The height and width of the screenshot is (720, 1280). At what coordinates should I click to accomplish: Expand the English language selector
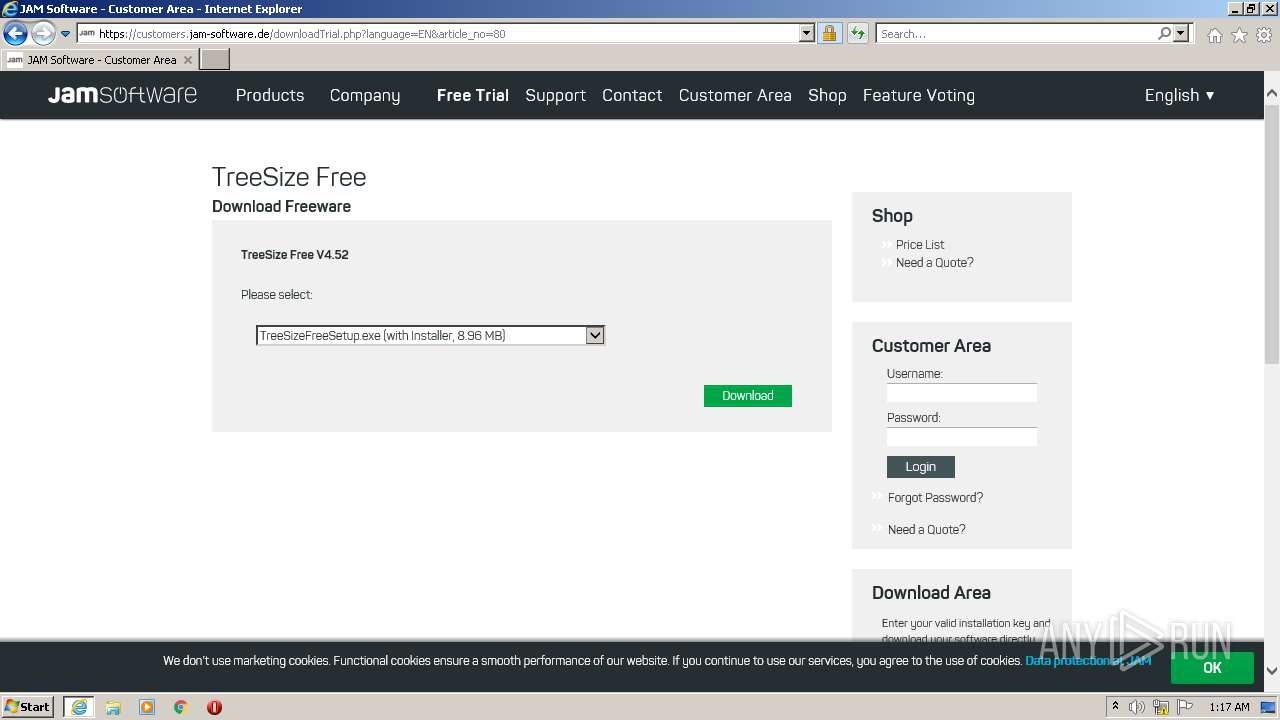[x=1180, y=95]
